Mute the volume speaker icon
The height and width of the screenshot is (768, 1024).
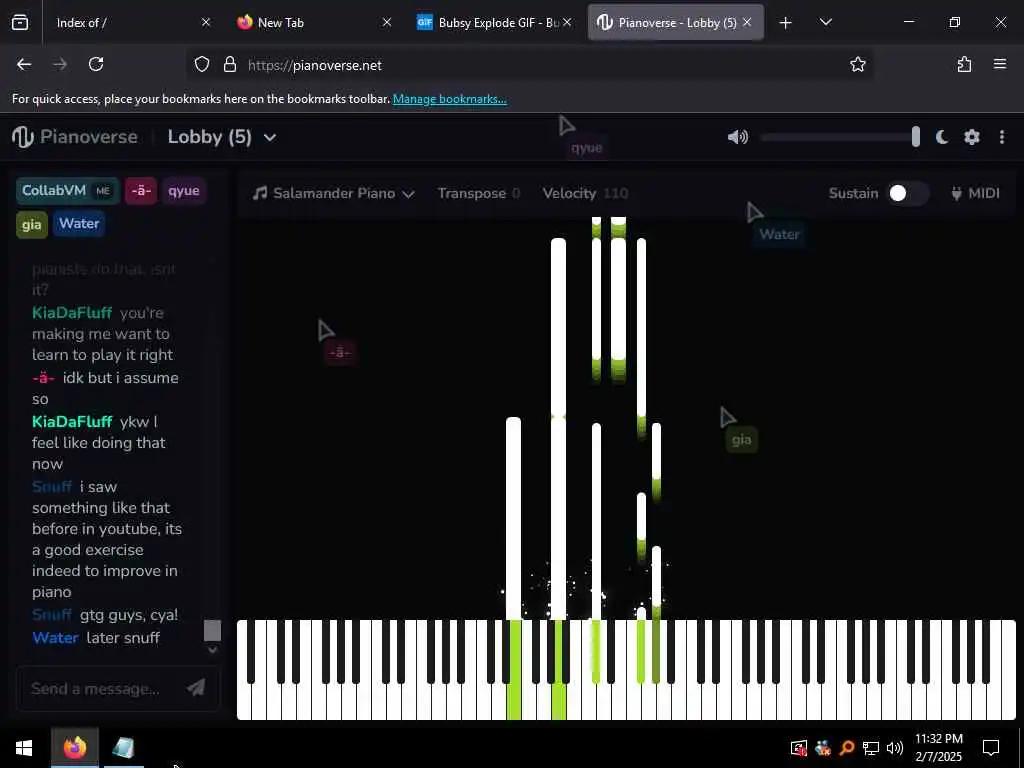pyautogui.click(x=737, y=137)
